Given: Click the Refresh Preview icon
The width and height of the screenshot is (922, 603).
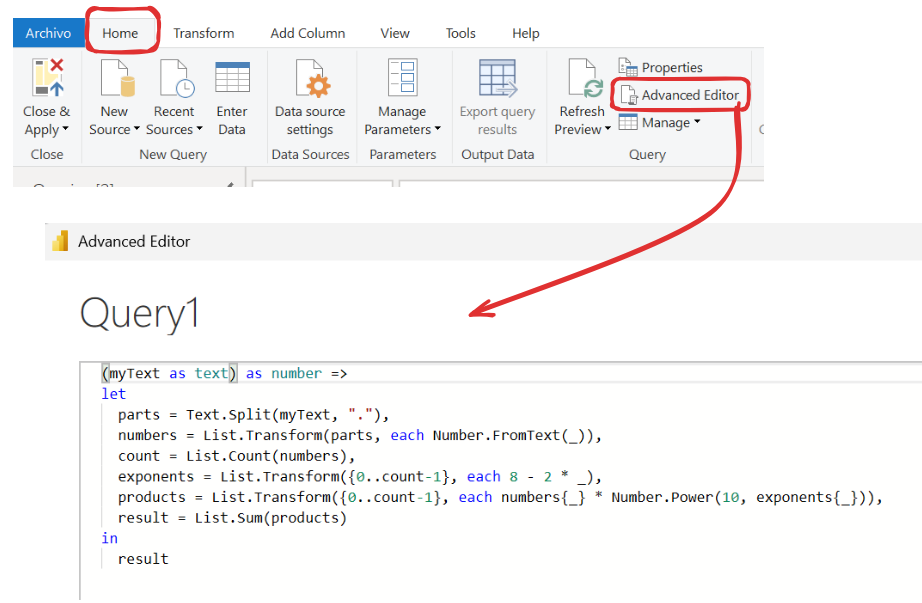Looking at the screenshot, I should pos(585,78).
